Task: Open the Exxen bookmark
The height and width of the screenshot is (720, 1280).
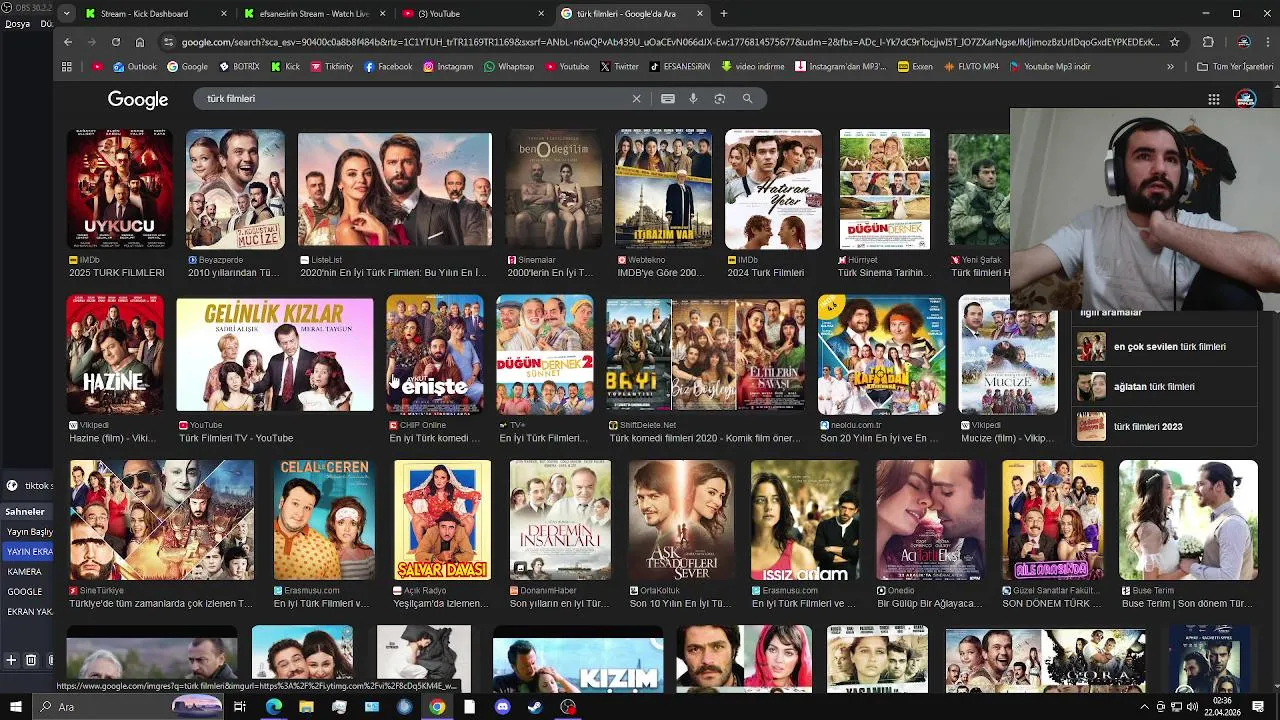Action: point(915,67)
